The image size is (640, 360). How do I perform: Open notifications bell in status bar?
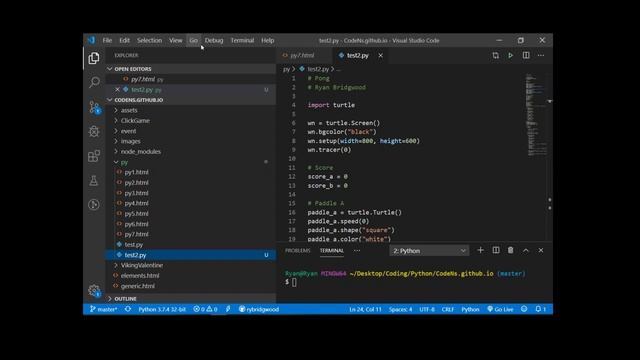pos(541,309)
